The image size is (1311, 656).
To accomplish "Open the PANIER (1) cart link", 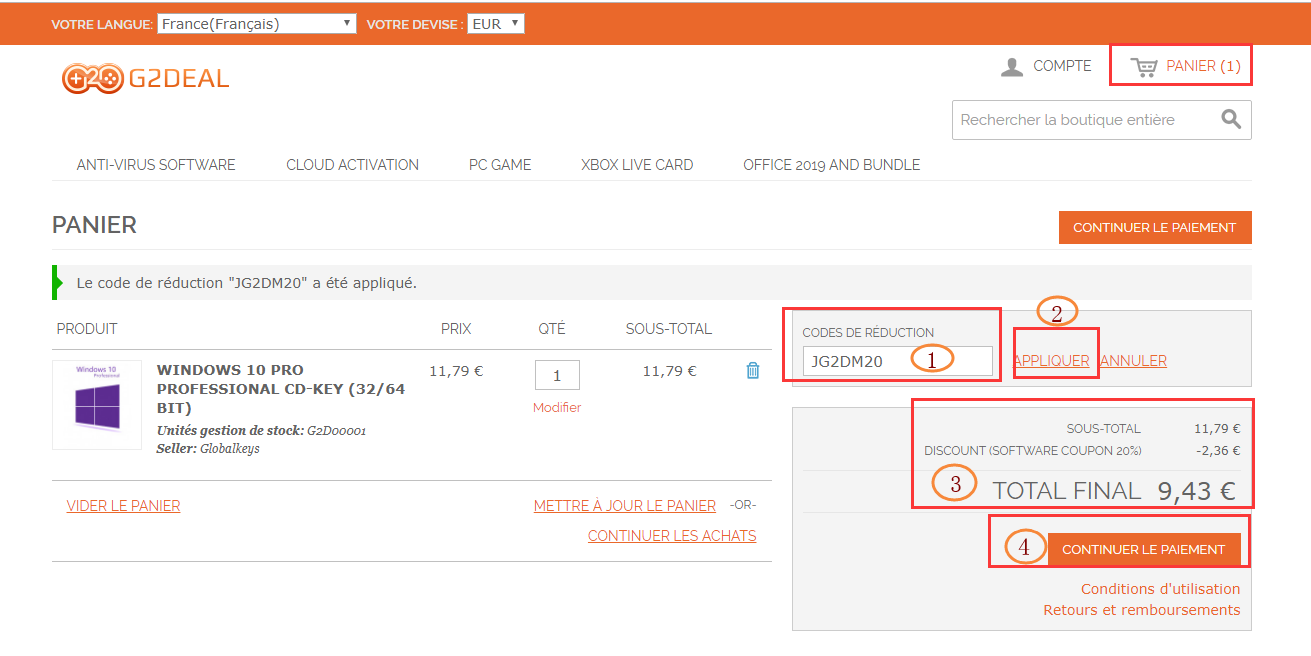I will click(1203, 66).
